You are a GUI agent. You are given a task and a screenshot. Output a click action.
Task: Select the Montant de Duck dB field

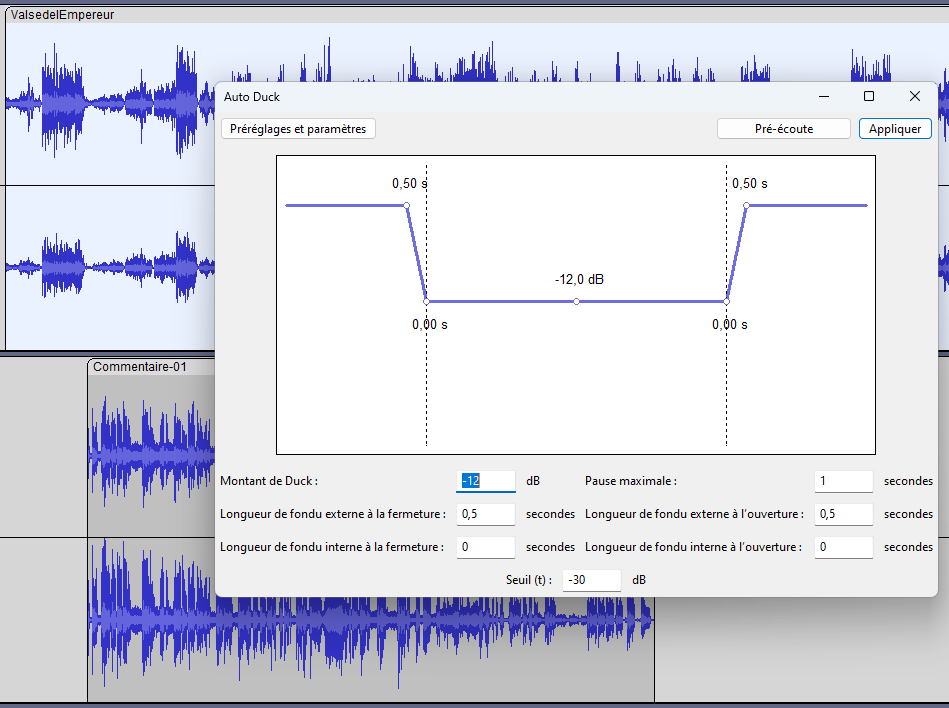point(486,481)
